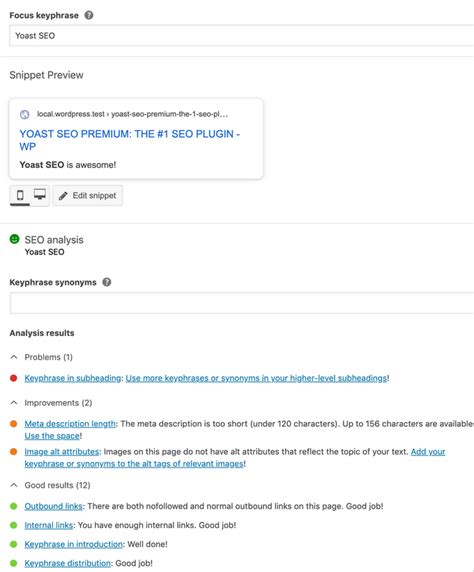Screen dimensions: 474x572
Task: Open the Meta description length link
Action: click(70, 424)
